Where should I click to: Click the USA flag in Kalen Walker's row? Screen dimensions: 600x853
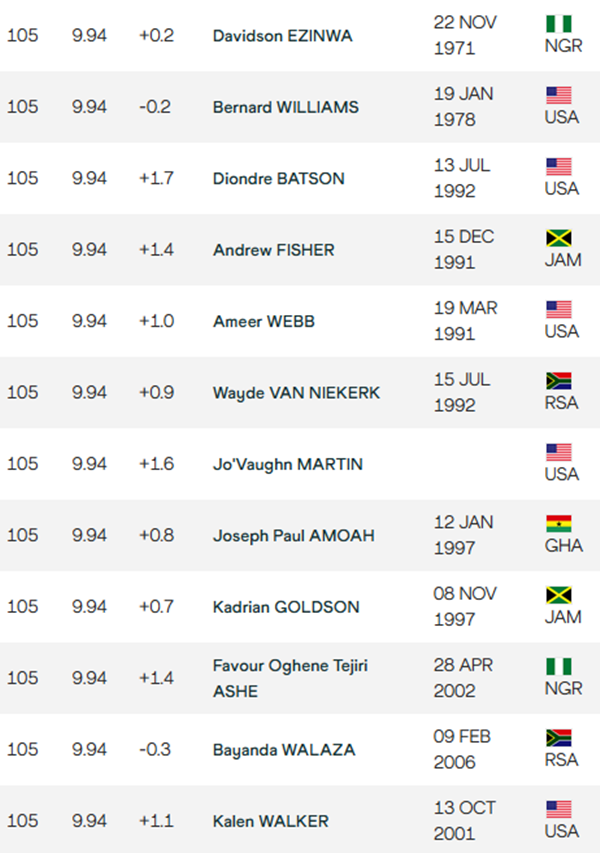558,809
